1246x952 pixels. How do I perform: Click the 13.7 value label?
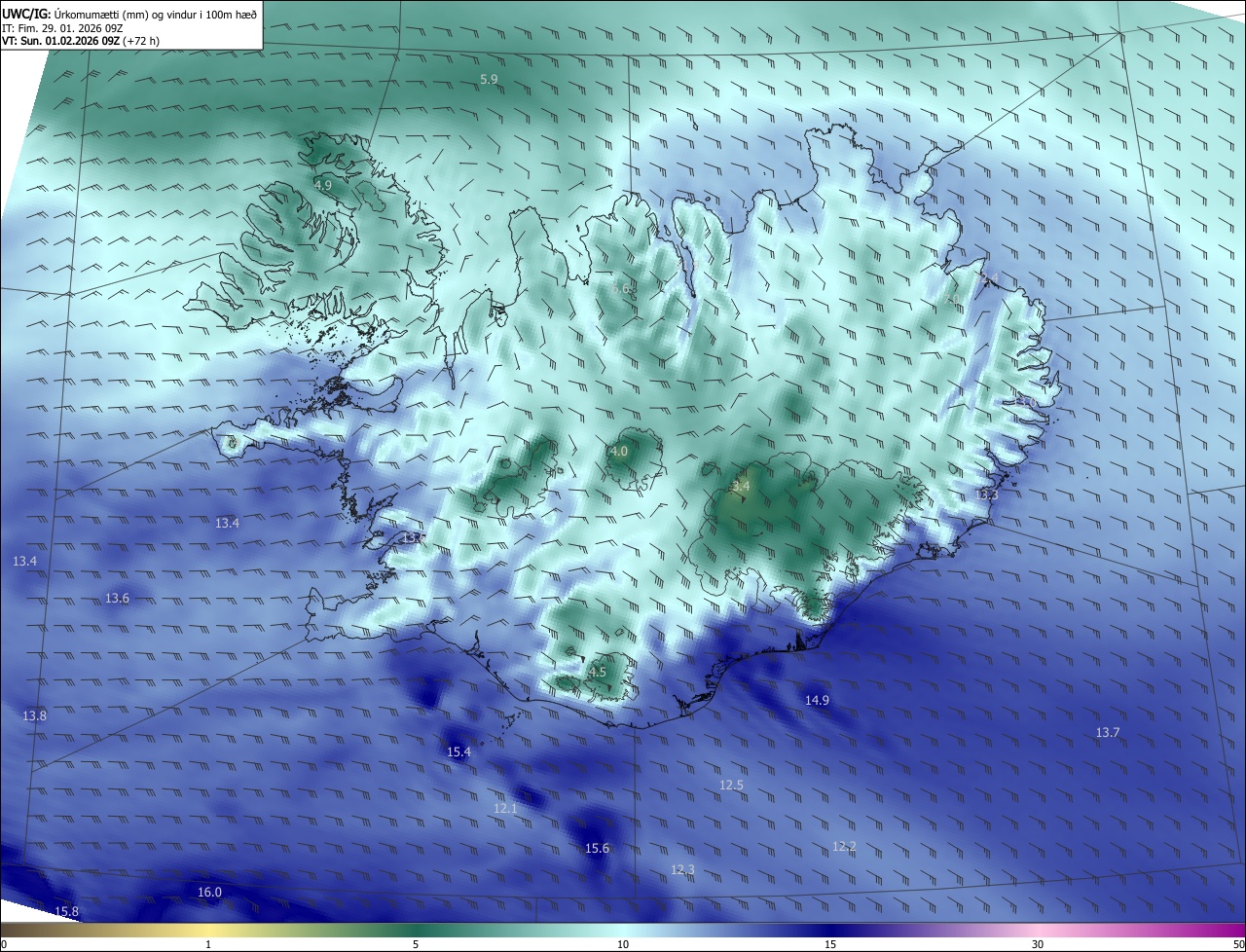[x=1108, y=732]
